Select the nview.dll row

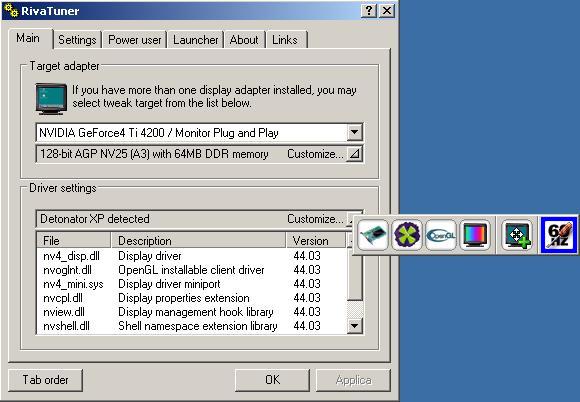click(192, 312)
